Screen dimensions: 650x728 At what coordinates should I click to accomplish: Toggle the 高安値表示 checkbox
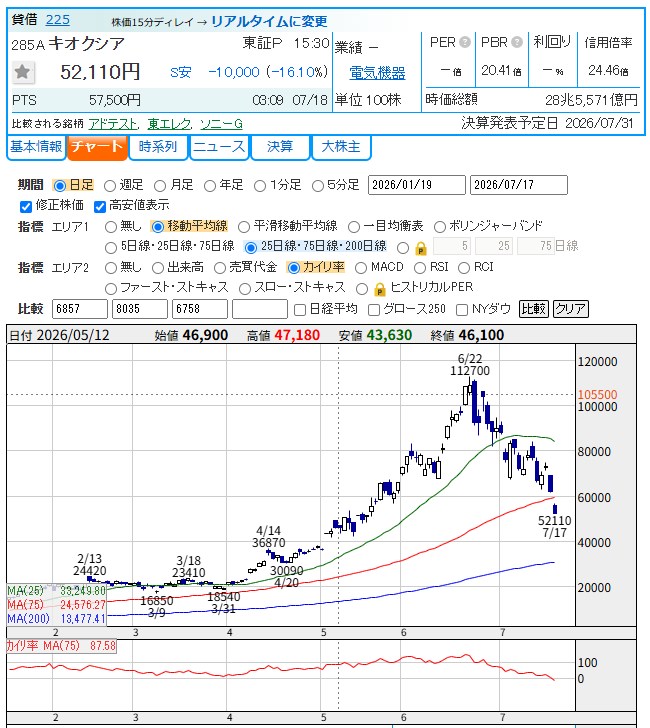pyautogui.click(x=99, y=206)
